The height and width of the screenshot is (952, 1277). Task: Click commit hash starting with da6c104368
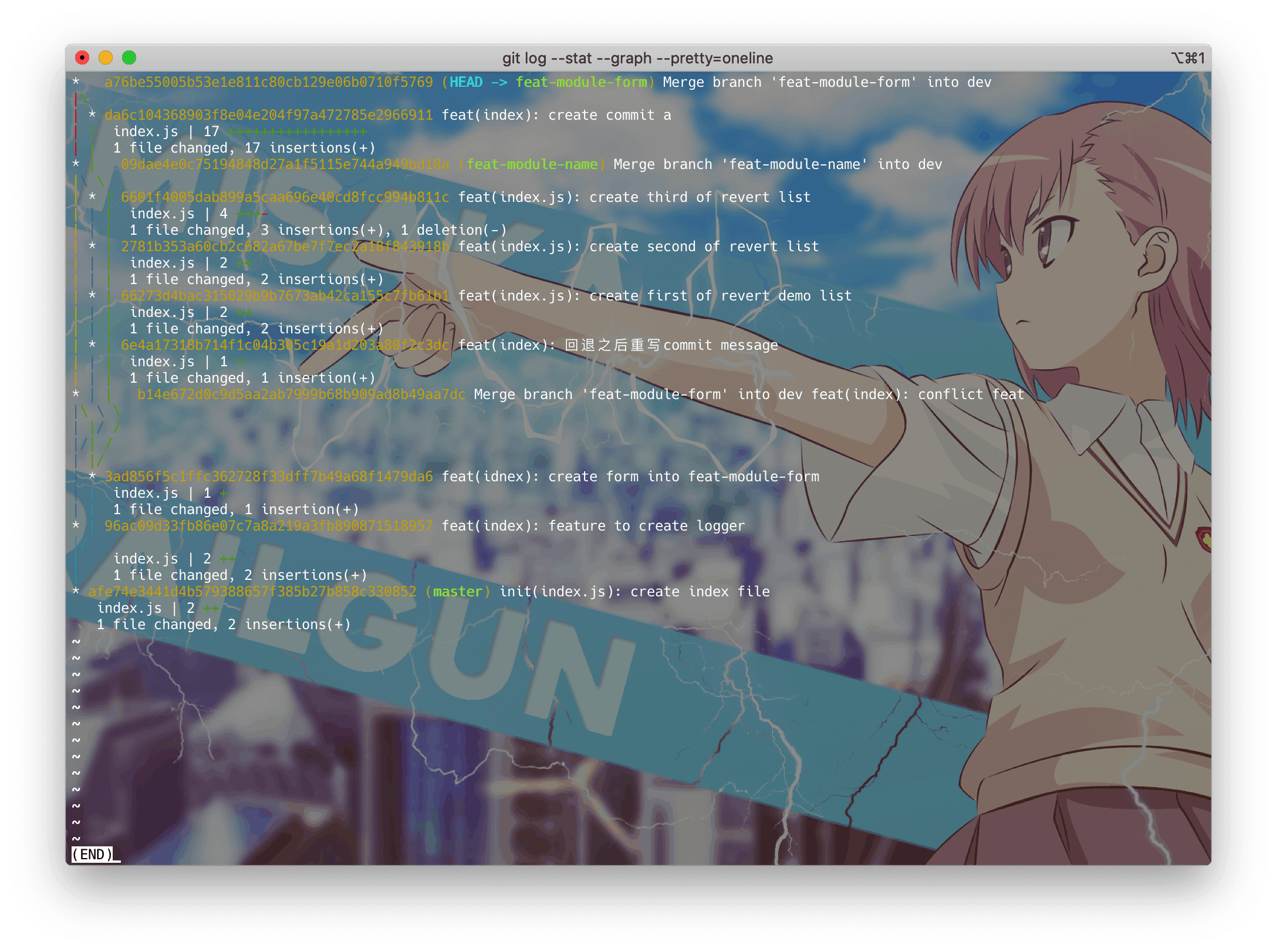click(x=269, y=115)
